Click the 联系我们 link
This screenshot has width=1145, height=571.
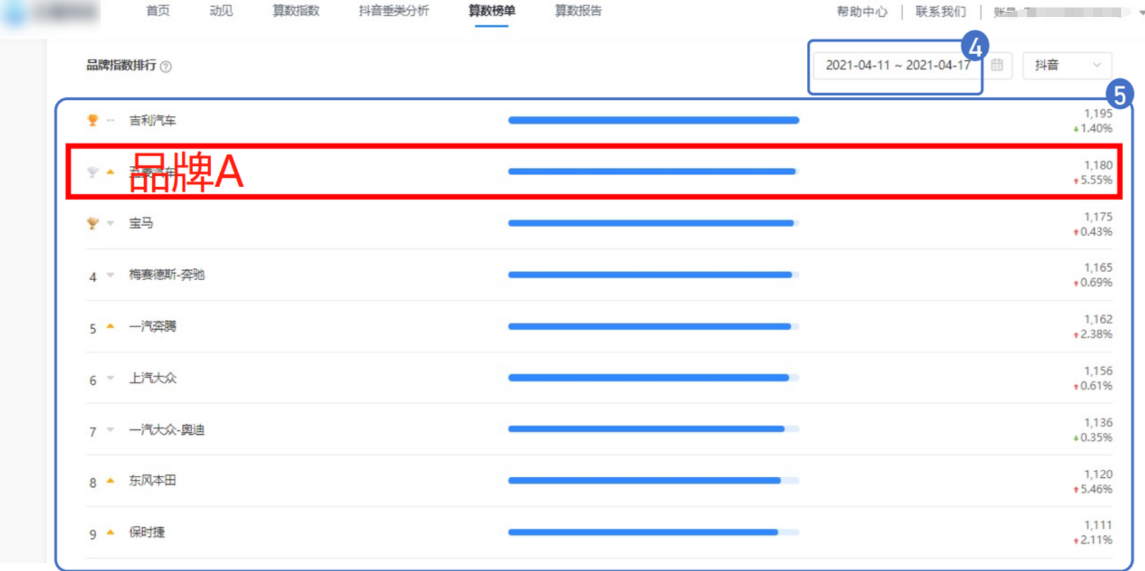(941, 12)
